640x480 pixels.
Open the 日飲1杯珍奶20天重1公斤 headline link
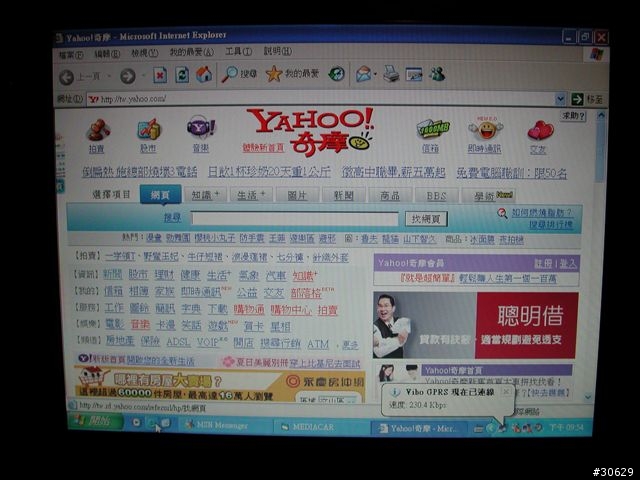tap(269, 172)
